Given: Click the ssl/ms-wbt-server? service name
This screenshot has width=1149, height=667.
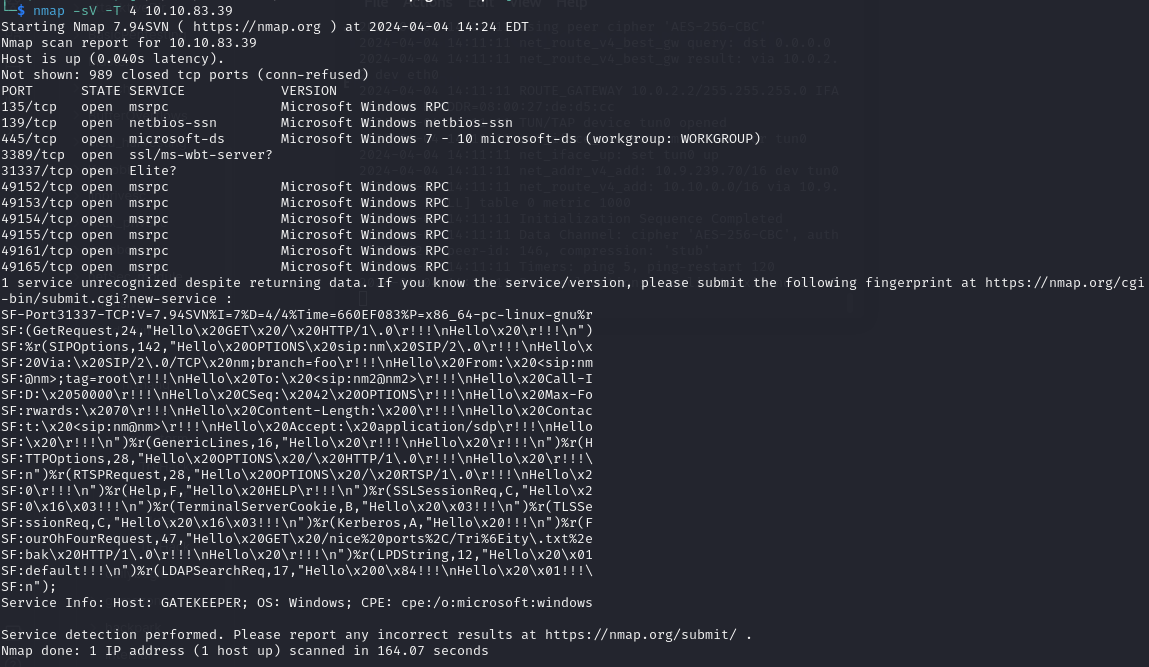Looking at the screenshot, I should point(201,155).
